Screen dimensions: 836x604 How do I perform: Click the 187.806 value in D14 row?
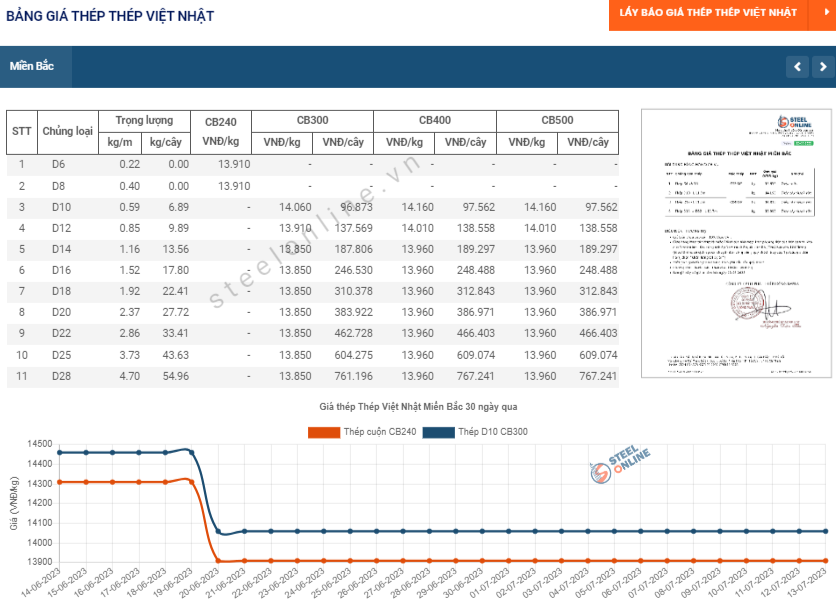point(353,249)
